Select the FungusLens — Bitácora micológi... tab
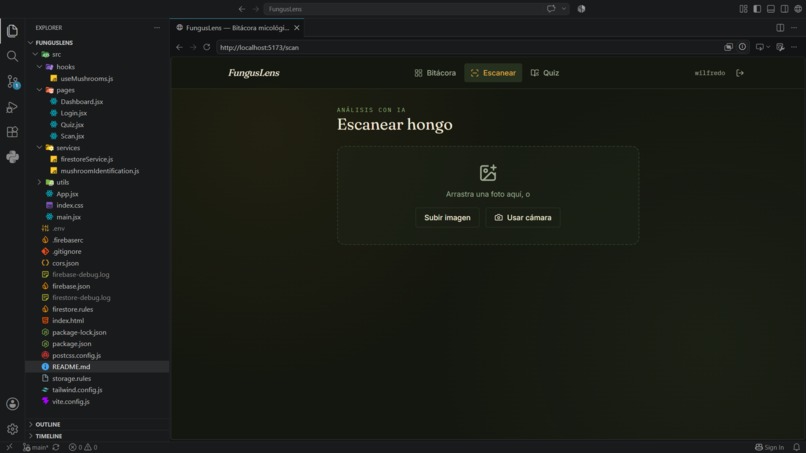Viewport: 806px width, 453px height. [x=237, y=28]
